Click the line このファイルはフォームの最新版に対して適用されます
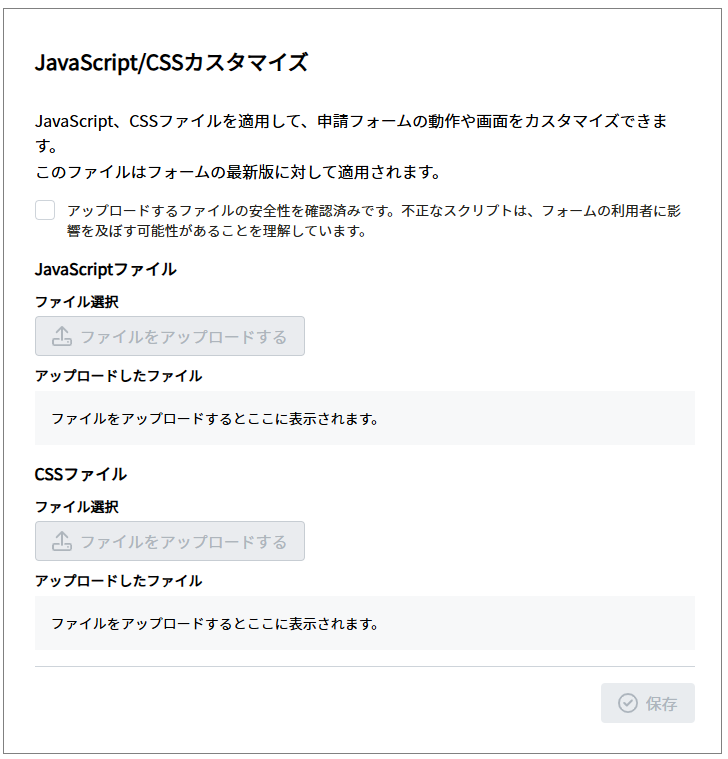 click(238, 172)
